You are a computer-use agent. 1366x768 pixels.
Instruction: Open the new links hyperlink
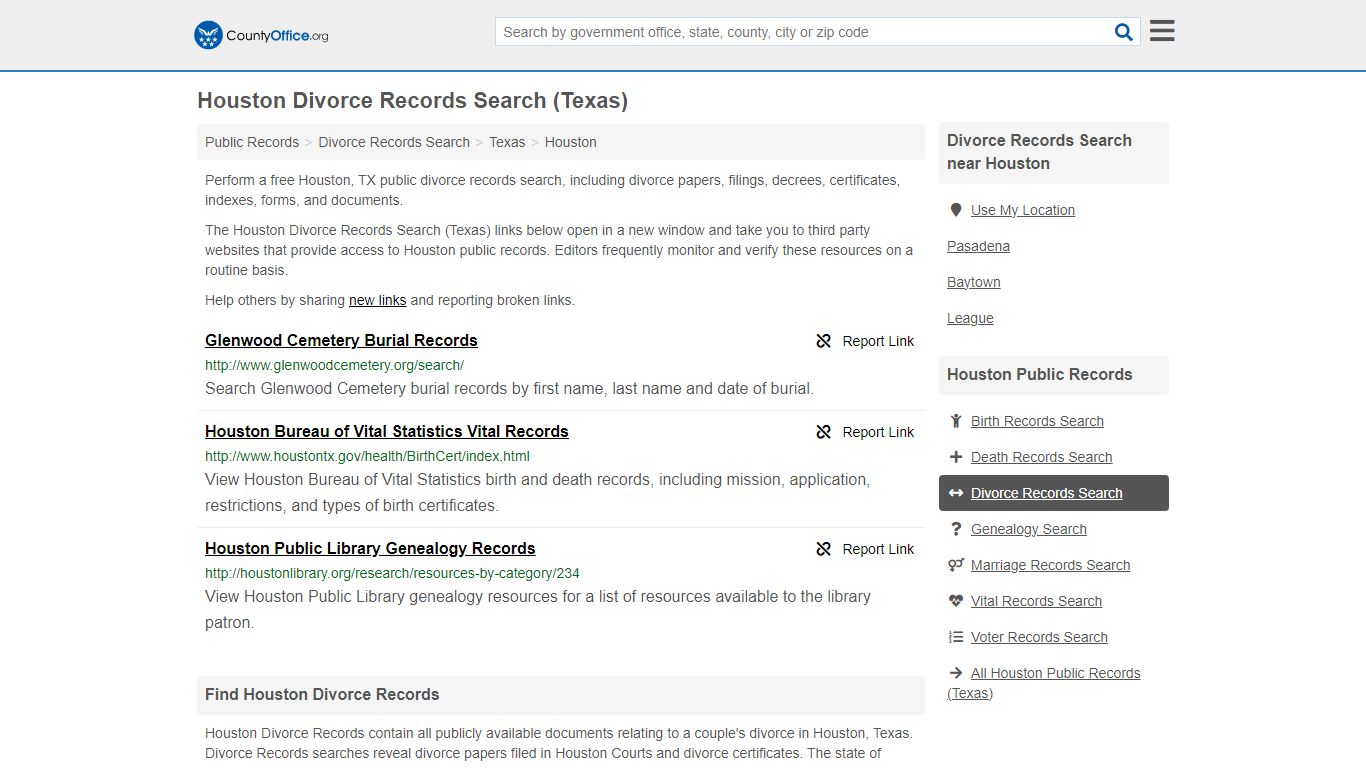click(377, 300)
